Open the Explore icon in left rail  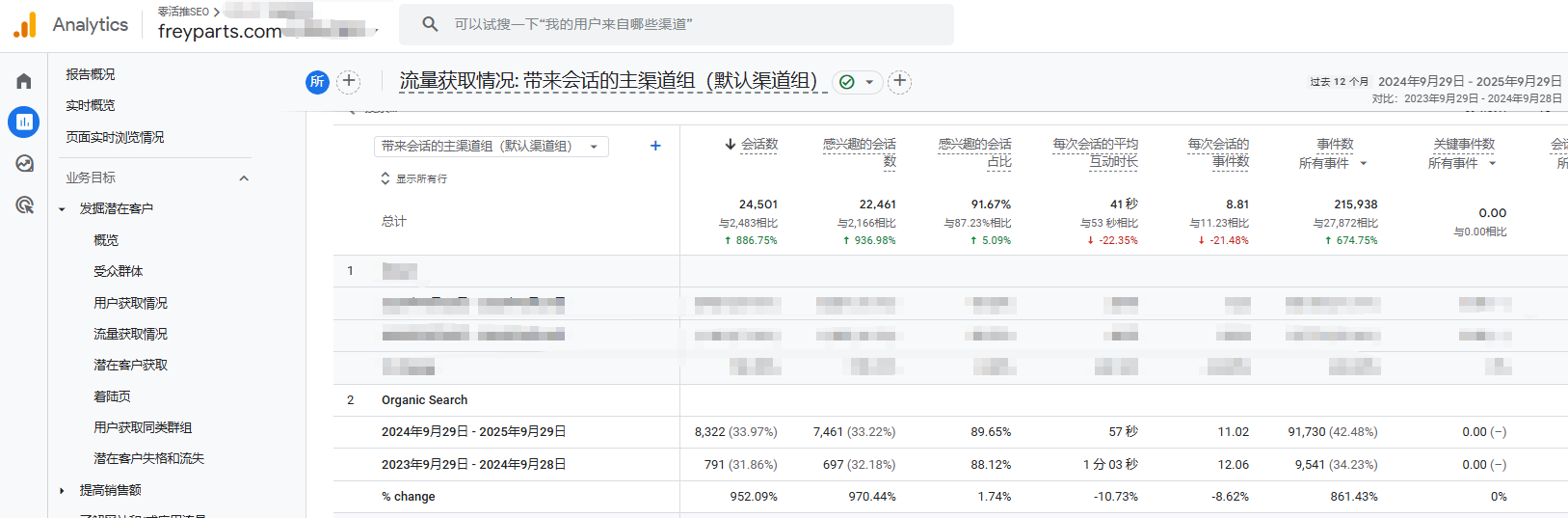click(x=24, y=164)
